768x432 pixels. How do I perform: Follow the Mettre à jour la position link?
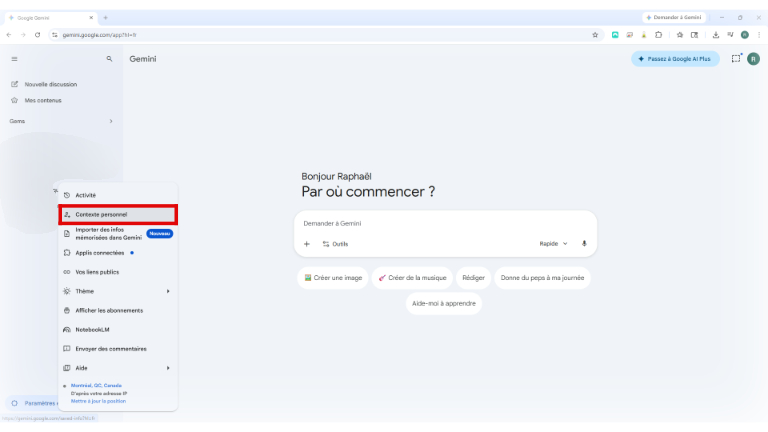point(97,401)
